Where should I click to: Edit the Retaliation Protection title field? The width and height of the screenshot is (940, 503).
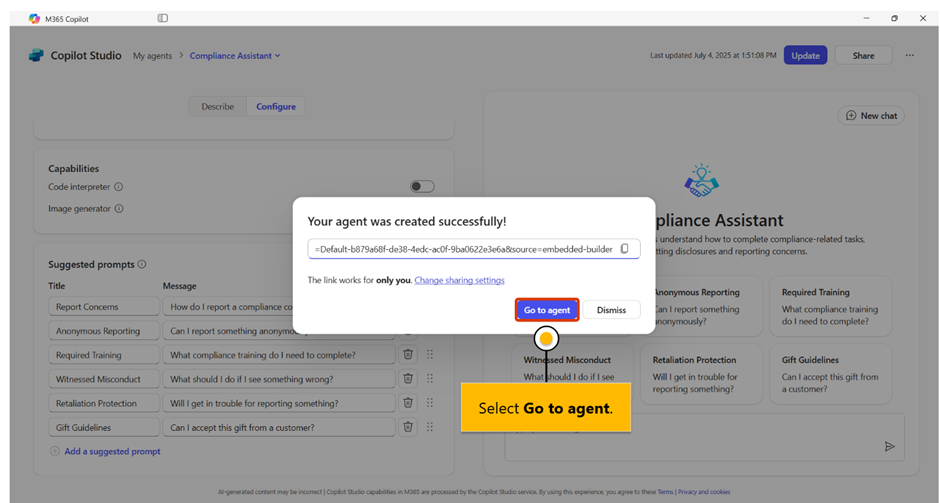(x=104, y=403)
